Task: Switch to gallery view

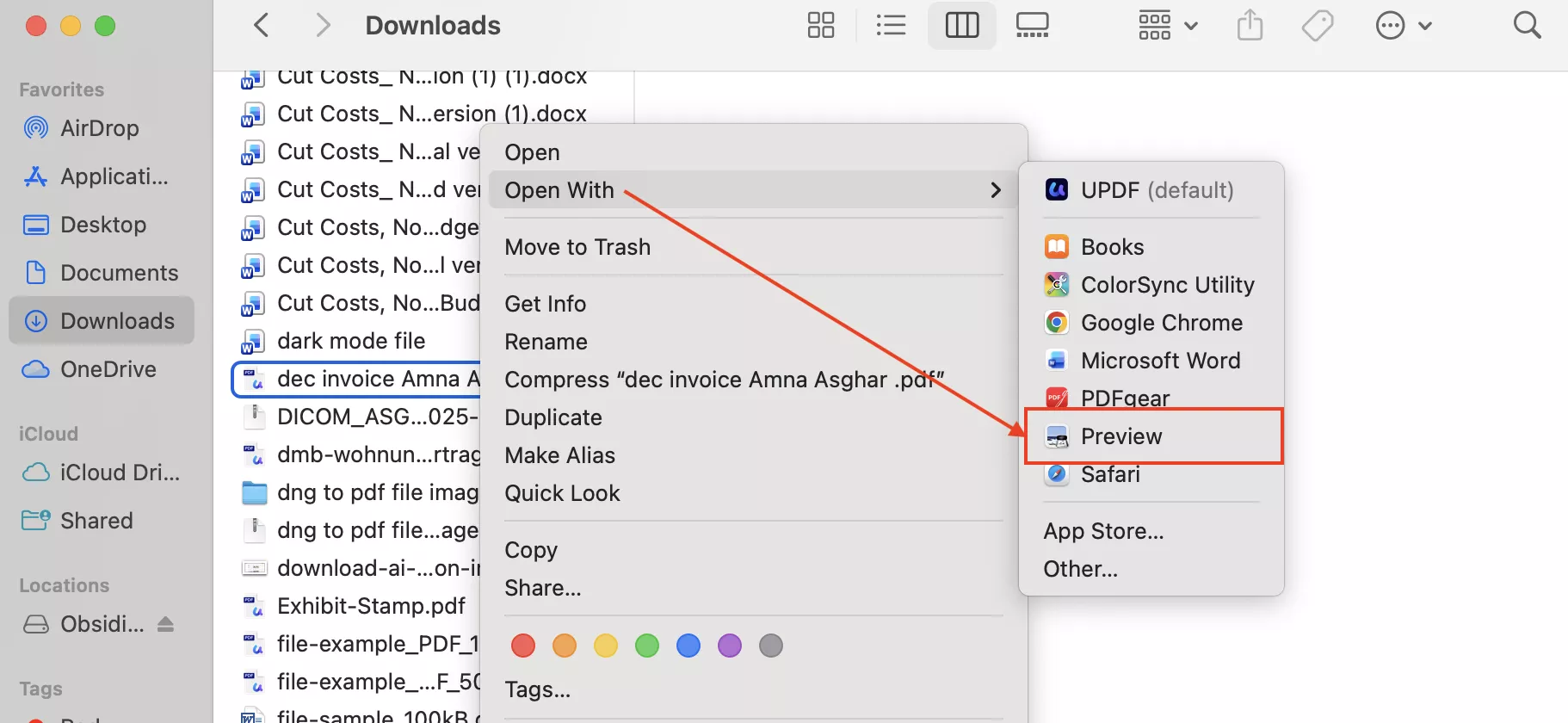Action: click(x=1032, y=25)
